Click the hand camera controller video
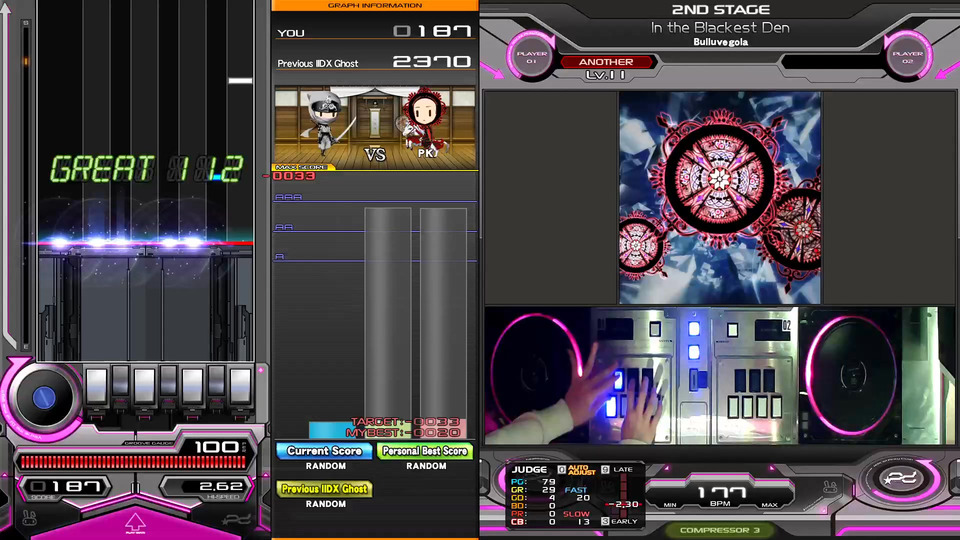This screenshot has width=960, height=540. [720, 376]
